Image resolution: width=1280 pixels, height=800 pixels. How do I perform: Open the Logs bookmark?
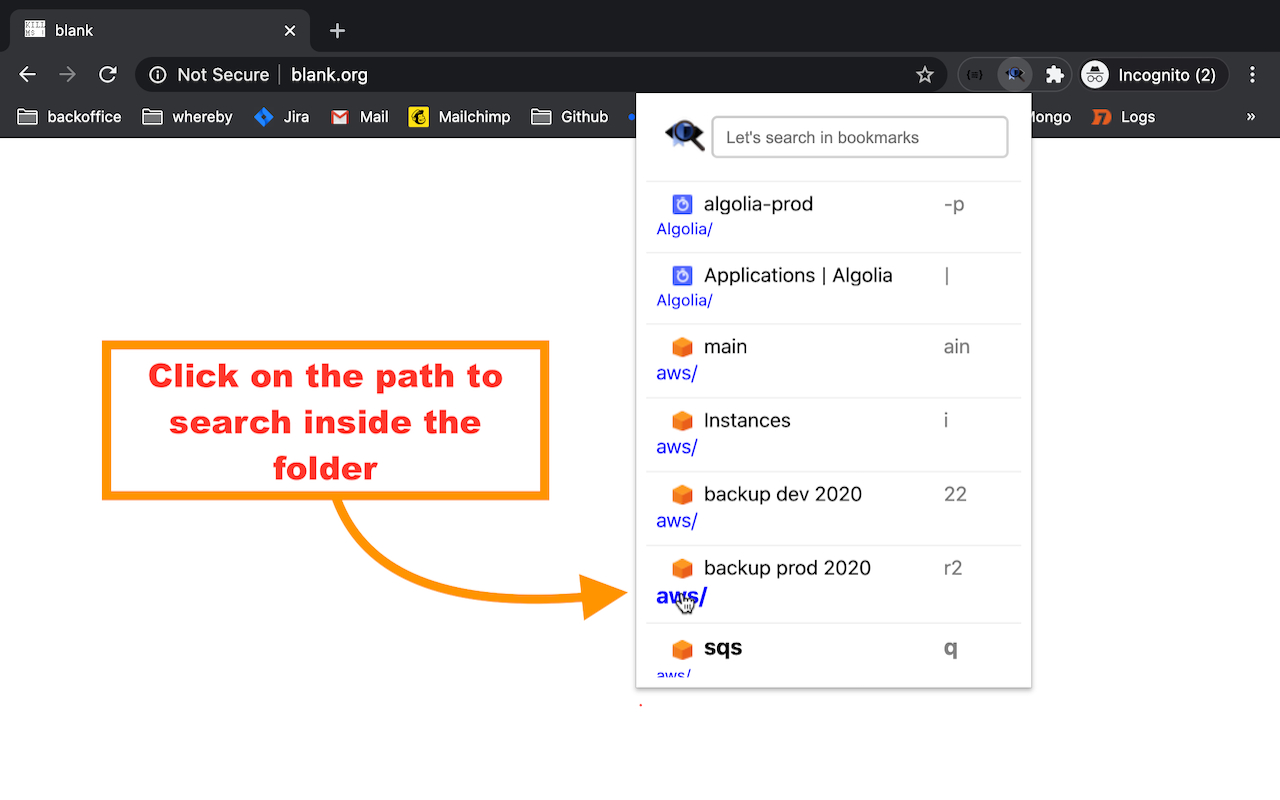[1123, 117]
